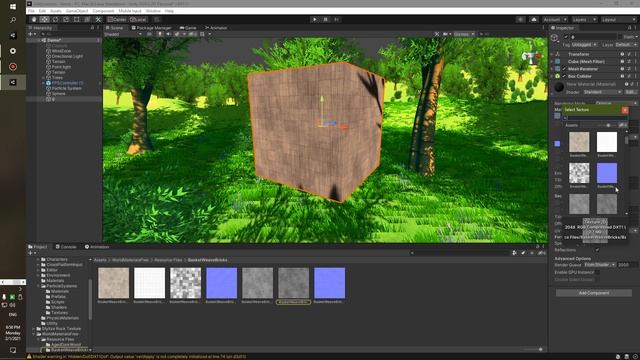640x360 pixels.
Task: Click the Project panel add plus button
Action: [31, 253]
